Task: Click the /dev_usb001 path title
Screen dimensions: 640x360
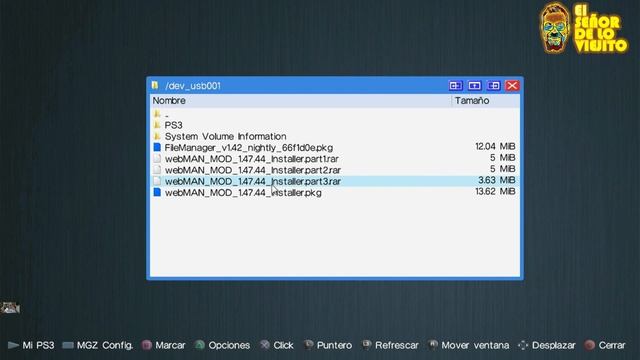Action: 193,86
